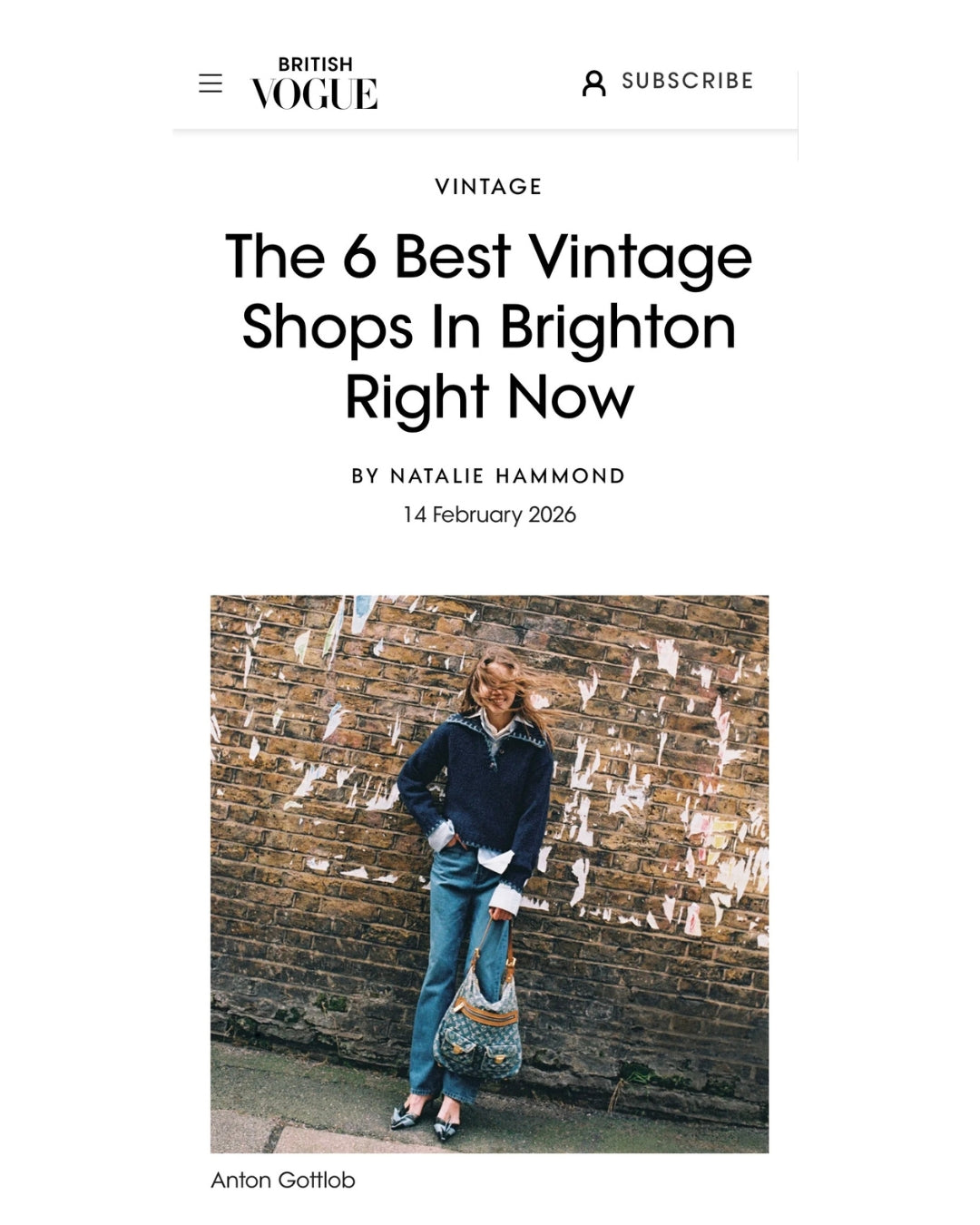Screen dimensions: 980x1225
Task: Click the British Vogue logo
Action: [314, 83]
